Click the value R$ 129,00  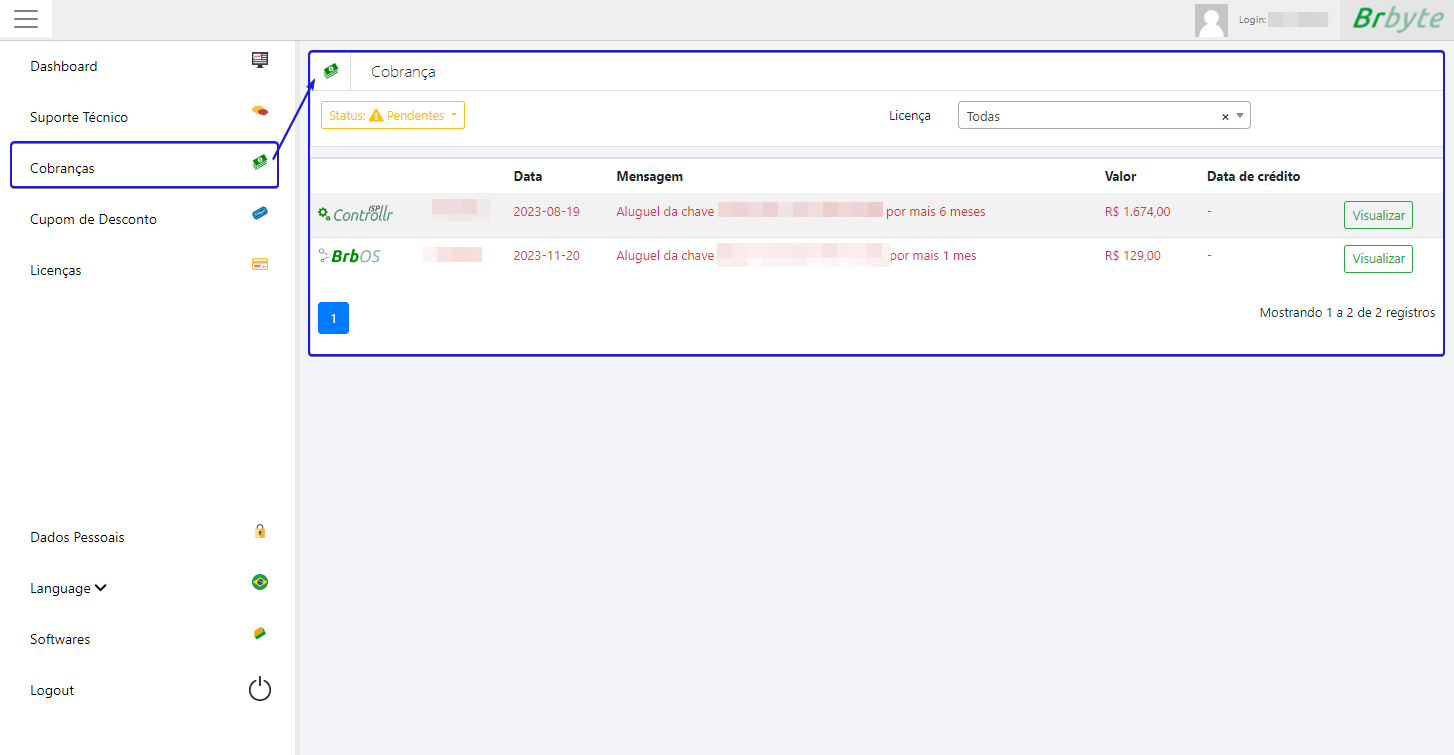click(1133, 255)
